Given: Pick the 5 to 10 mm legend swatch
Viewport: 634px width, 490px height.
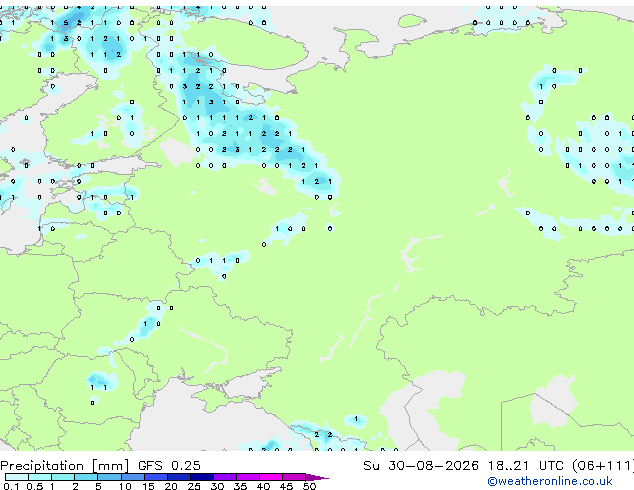Looking at the screenshot, I should point(110,477).
